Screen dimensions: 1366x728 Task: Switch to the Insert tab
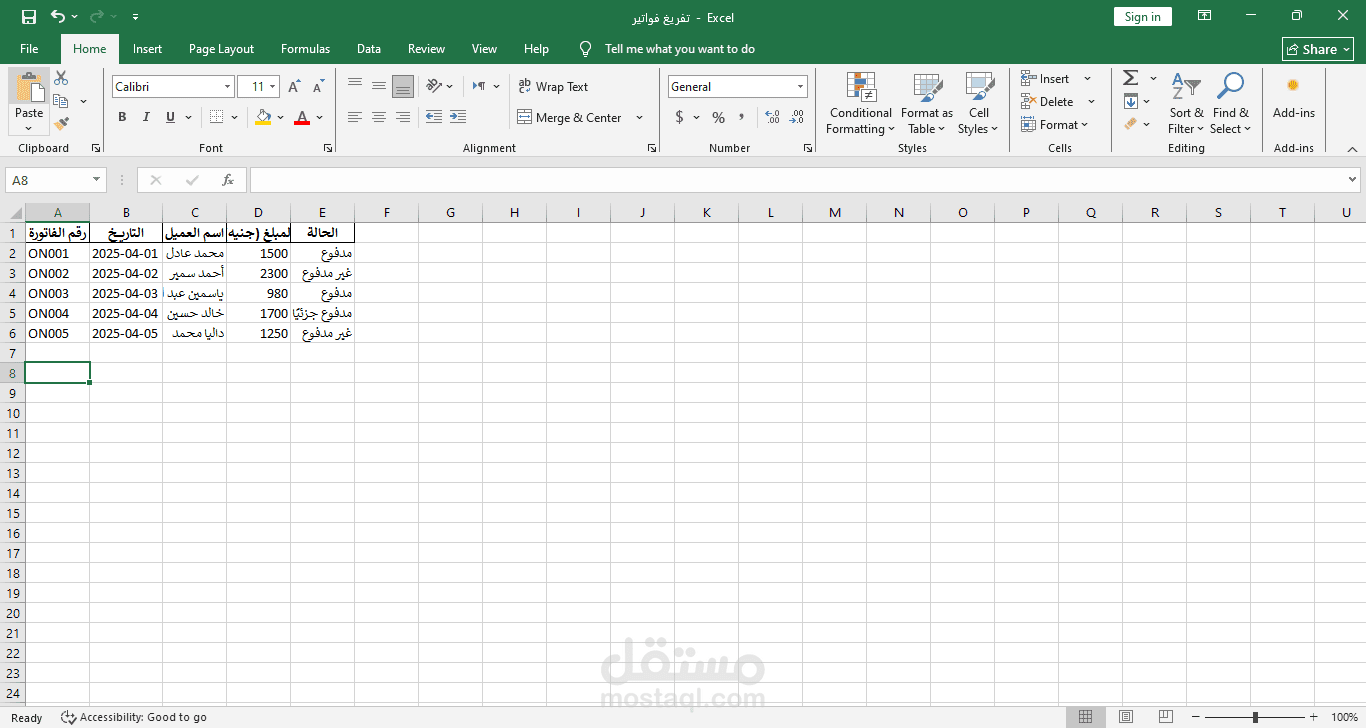[147, 49]
